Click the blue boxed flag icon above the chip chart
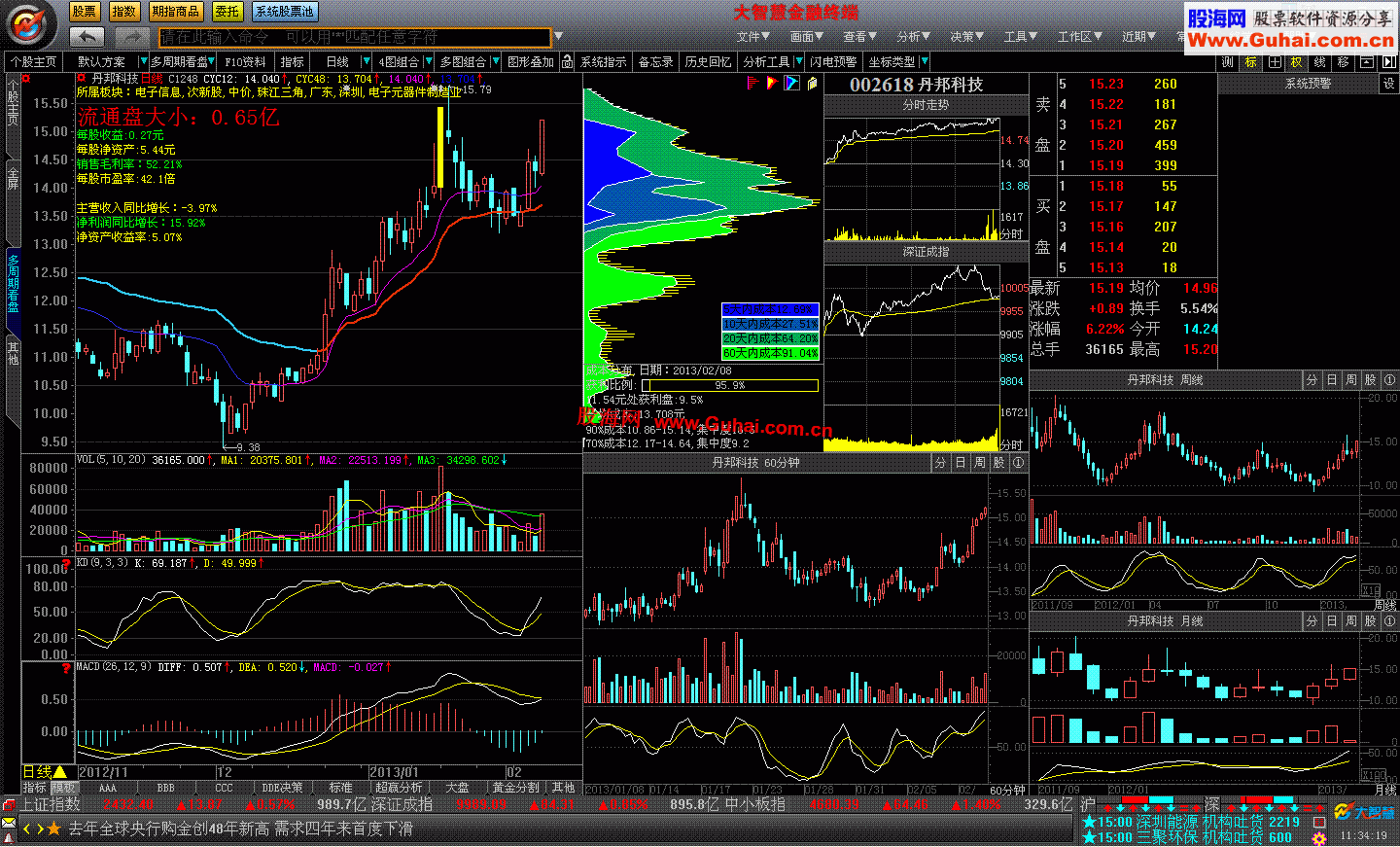This screenshot has height=847, width=1400. 791,83
